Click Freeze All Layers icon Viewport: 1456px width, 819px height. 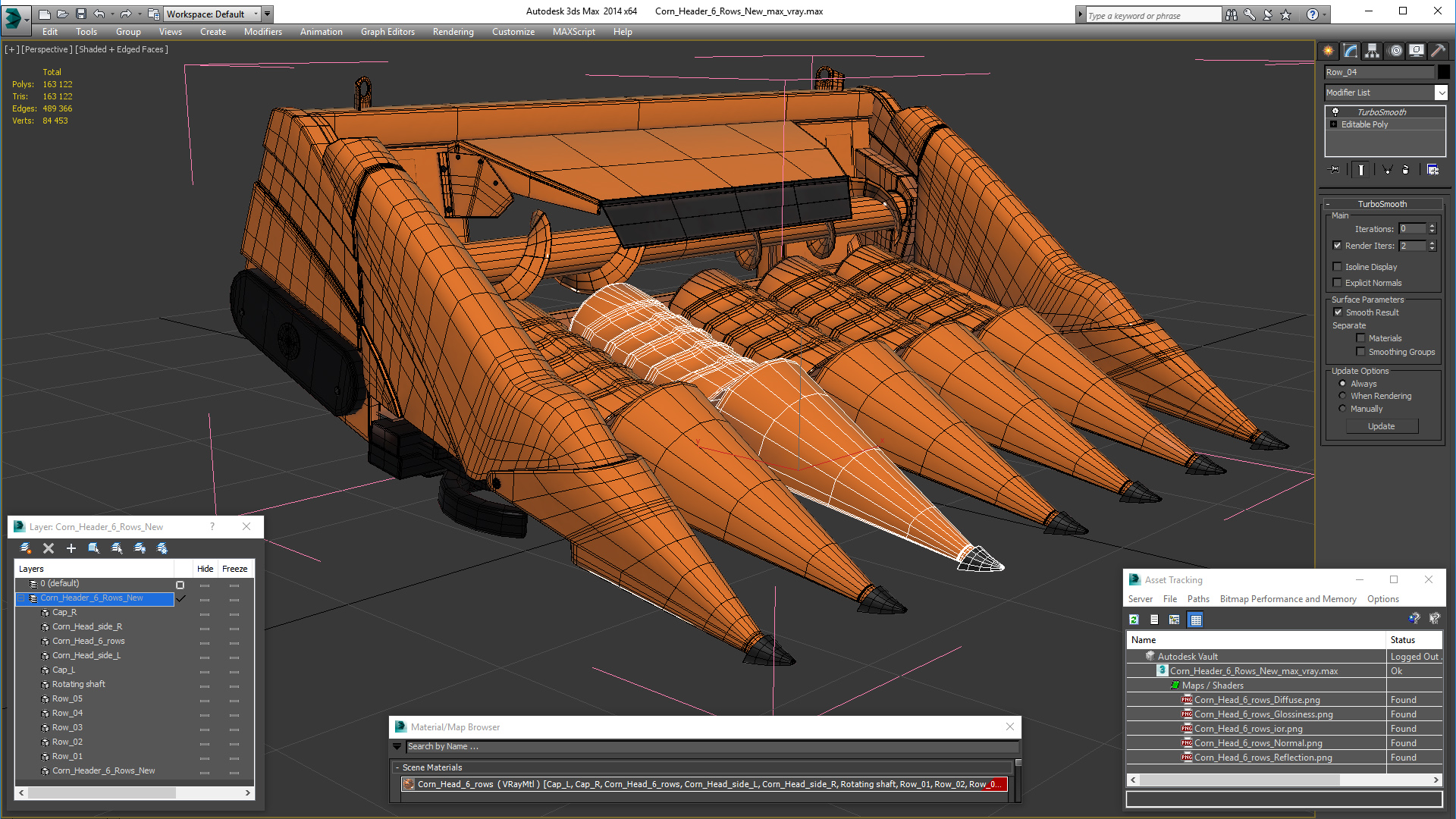click(x=162, y=548)
